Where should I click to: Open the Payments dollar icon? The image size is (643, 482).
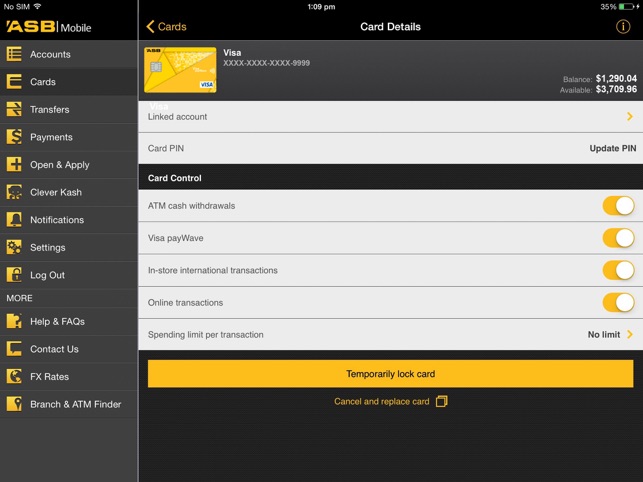point(14,137)
